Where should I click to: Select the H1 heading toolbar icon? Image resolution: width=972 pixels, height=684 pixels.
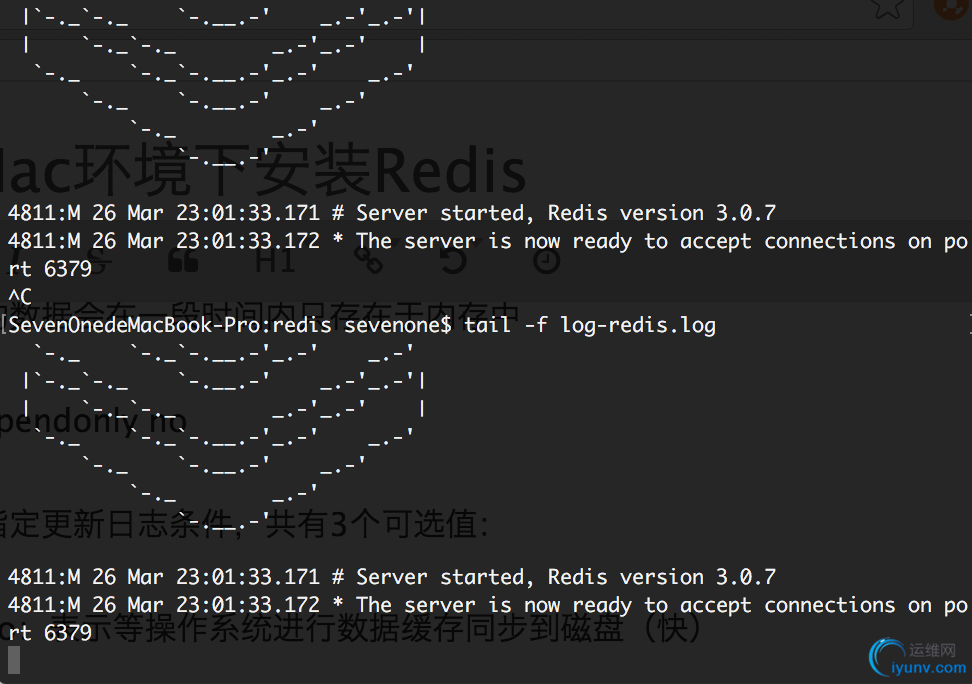coord(275,261)
